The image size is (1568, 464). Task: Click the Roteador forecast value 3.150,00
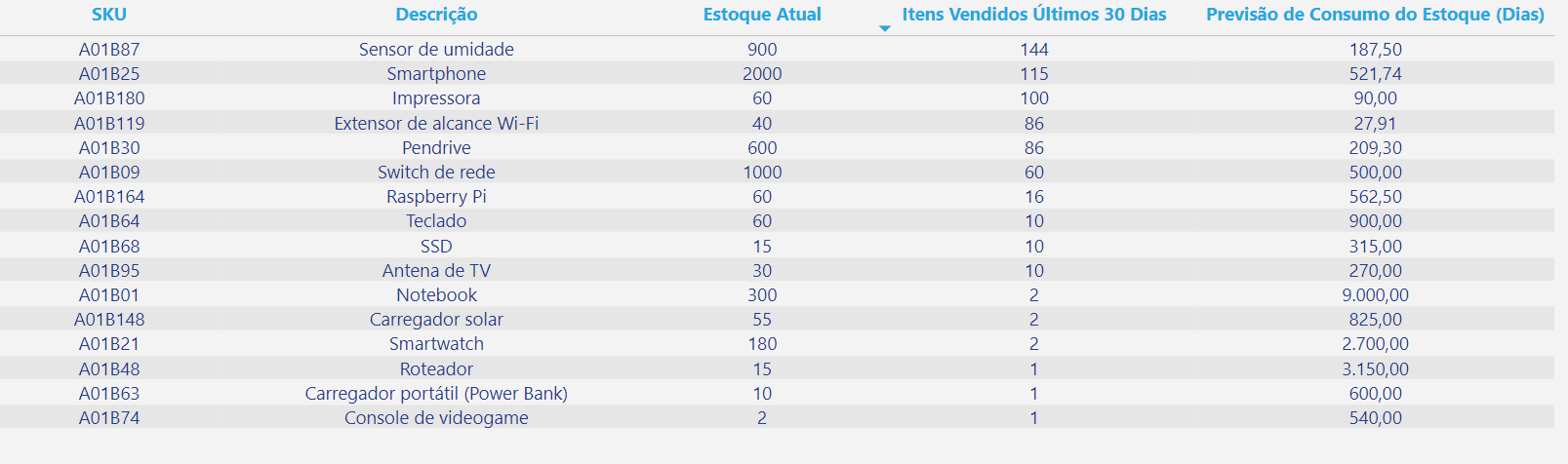coord(1375,369)
